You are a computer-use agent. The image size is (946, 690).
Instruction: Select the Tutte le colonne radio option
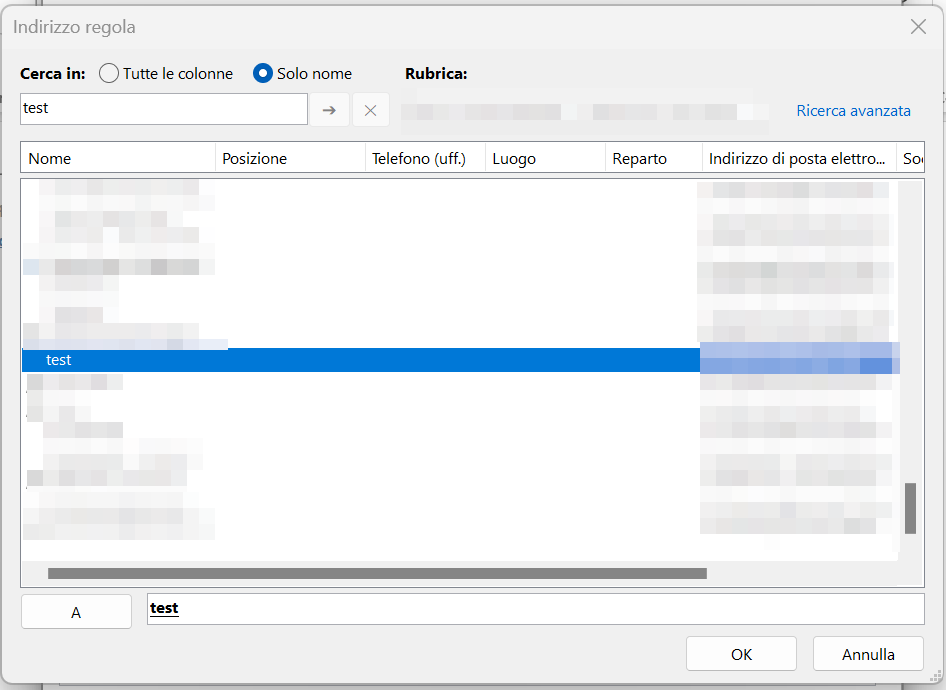pyautogui.click(x=109, y=73)
